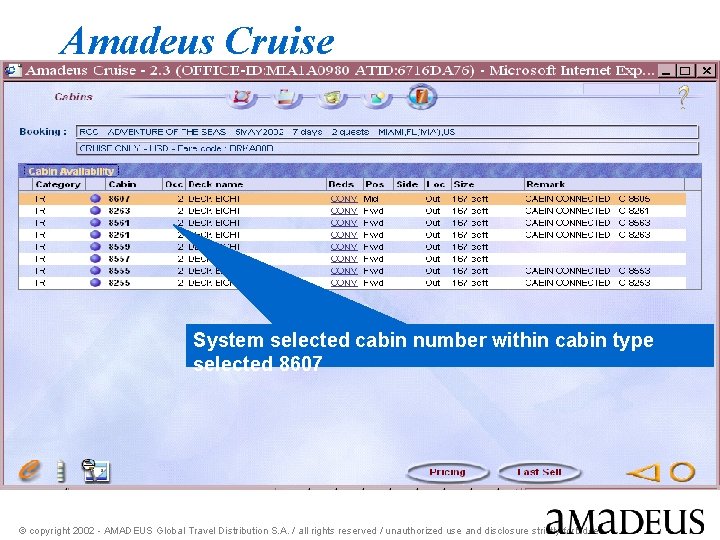Open CONV beds link for cabin 8255
Viewport: 720px width, 540px height.
[x=343, y=283]
